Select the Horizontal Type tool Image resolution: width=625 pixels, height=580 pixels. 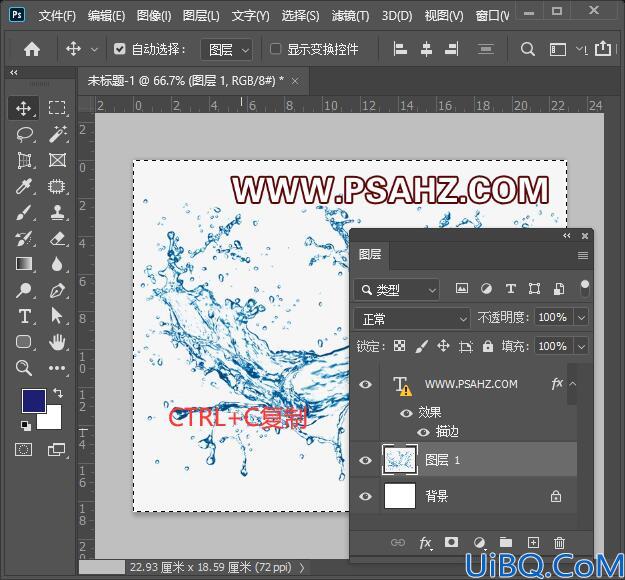pyautogui.click(x=24, y=316)
